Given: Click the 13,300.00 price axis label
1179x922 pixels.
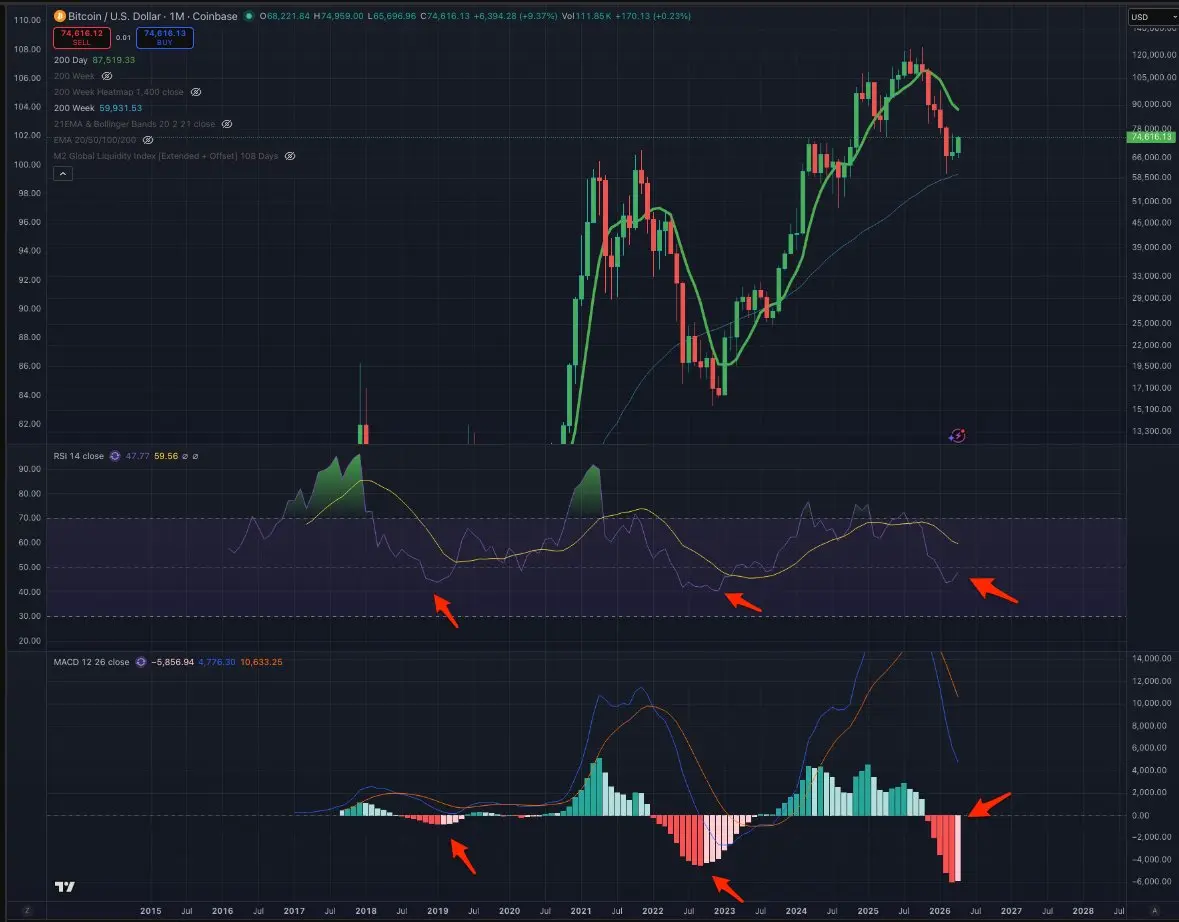Looking at the screenshot, I should [x=1153, y=431].
